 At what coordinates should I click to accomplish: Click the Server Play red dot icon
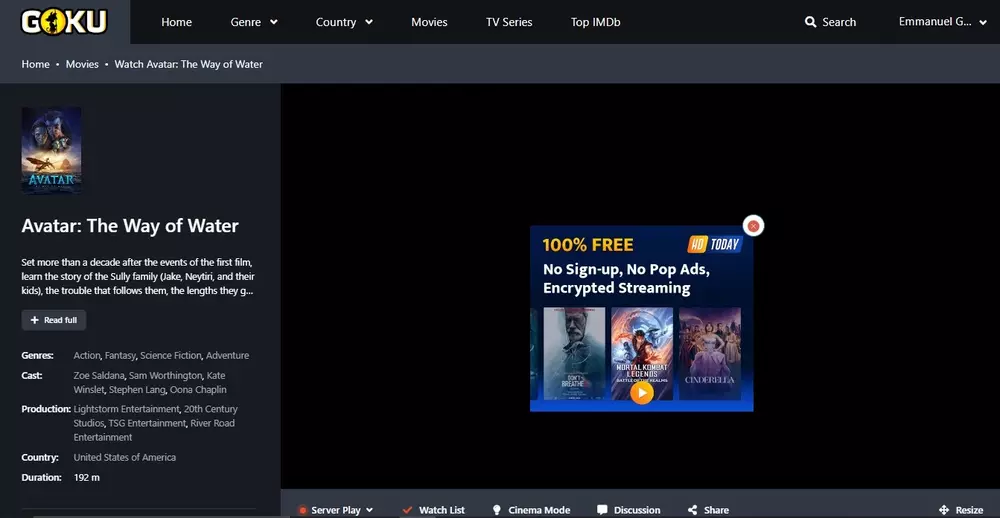(x=302, y=510)
